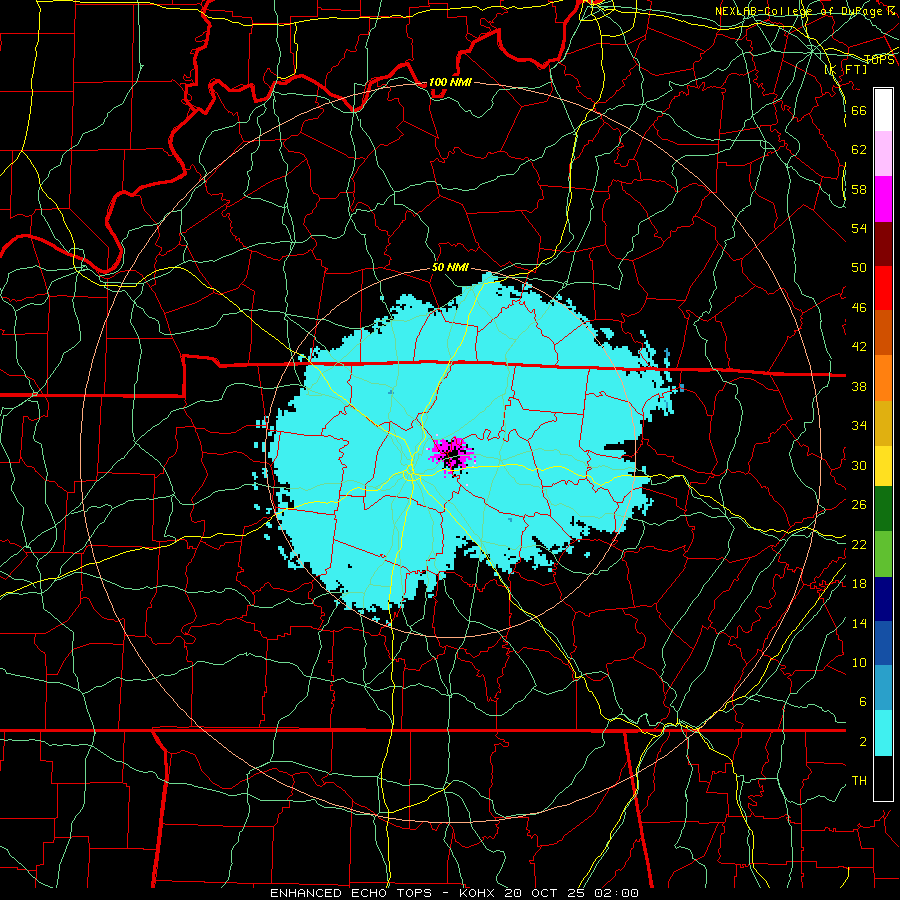Viewport: 900px width, 900px height.
Task: Click the '50' legend label
Action: [x=859, y=267]
